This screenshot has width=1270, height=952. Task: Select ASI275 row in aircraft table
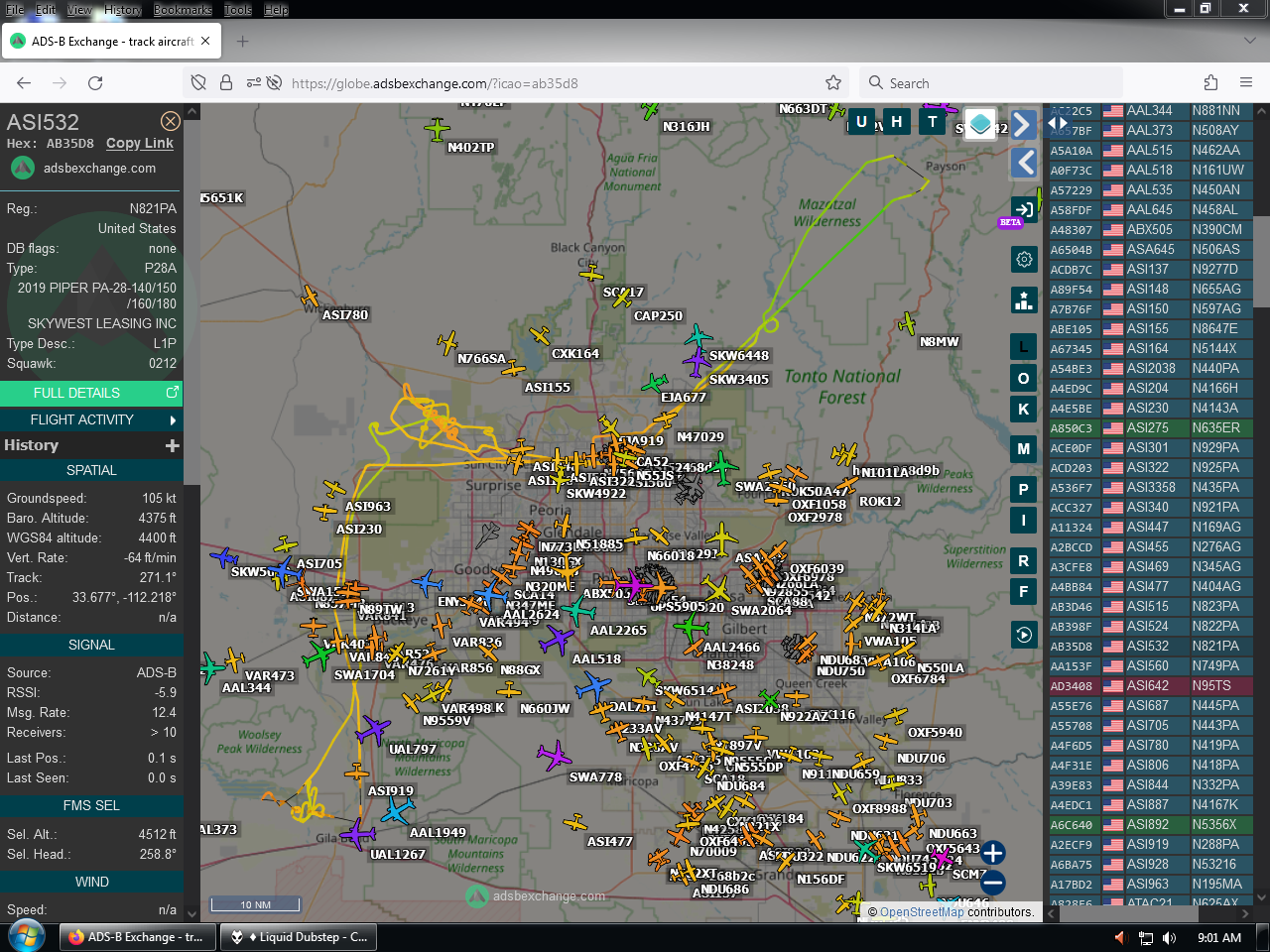click(x=1151, y=428)
